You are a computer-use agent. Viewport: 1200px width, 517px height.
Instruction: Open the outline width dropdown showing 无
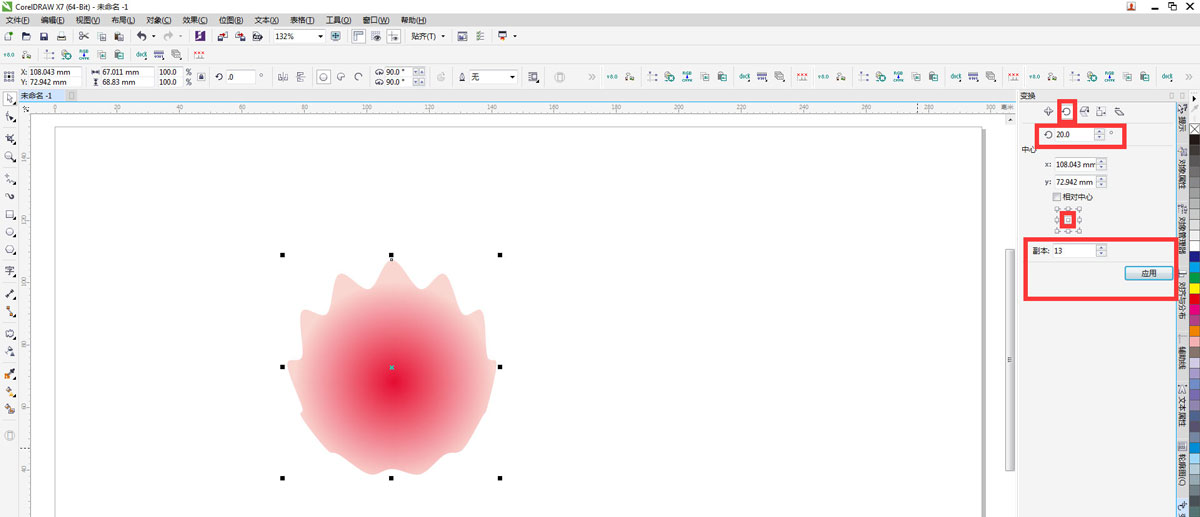(x=512, y=77)
